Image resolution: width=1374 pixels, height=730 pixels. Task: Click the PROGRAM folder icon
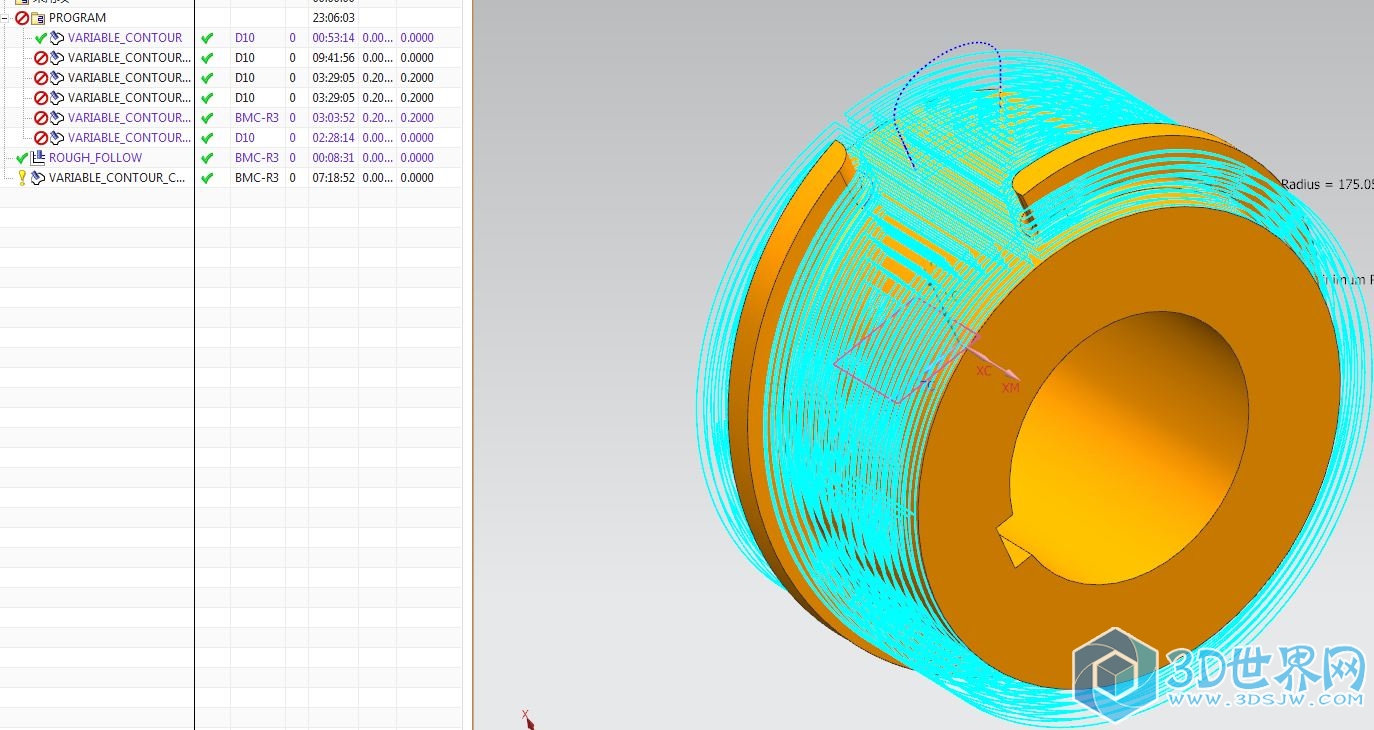[38, 18]
